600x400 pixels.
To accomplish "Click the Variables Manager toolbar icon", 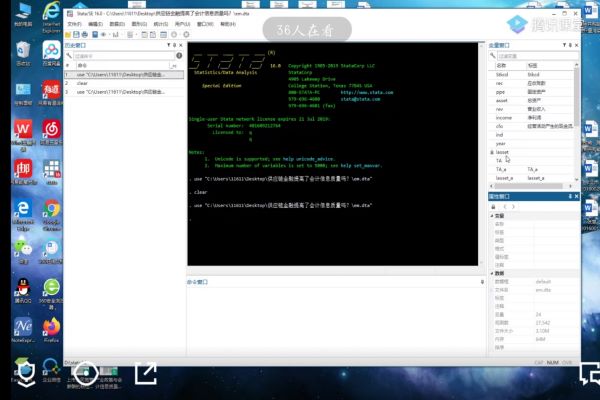I will coord(163,35).
